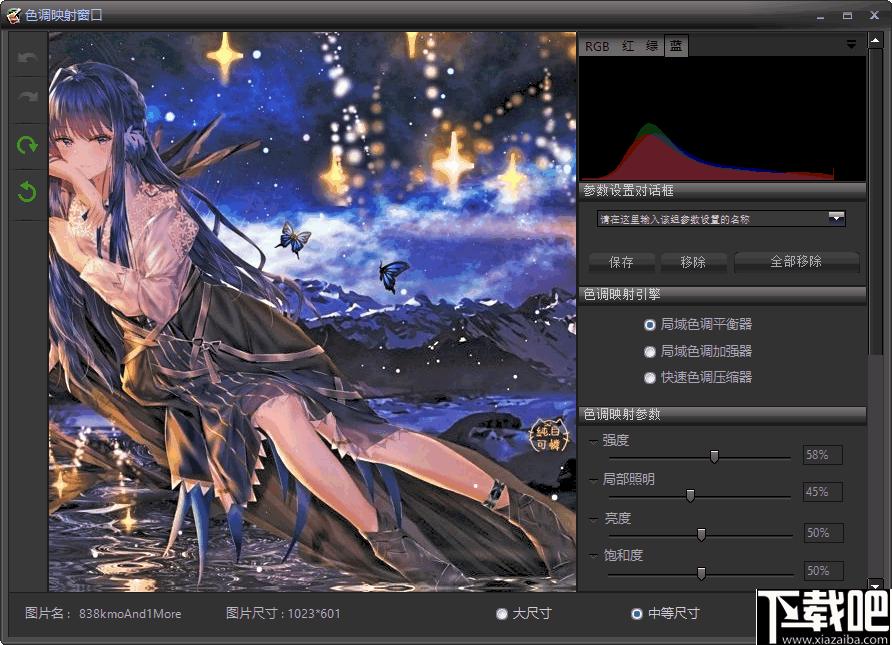This screenshot has height=645, width=892.
Task: Click scrollbar up arrow in right panel
Action: point(875,40)
